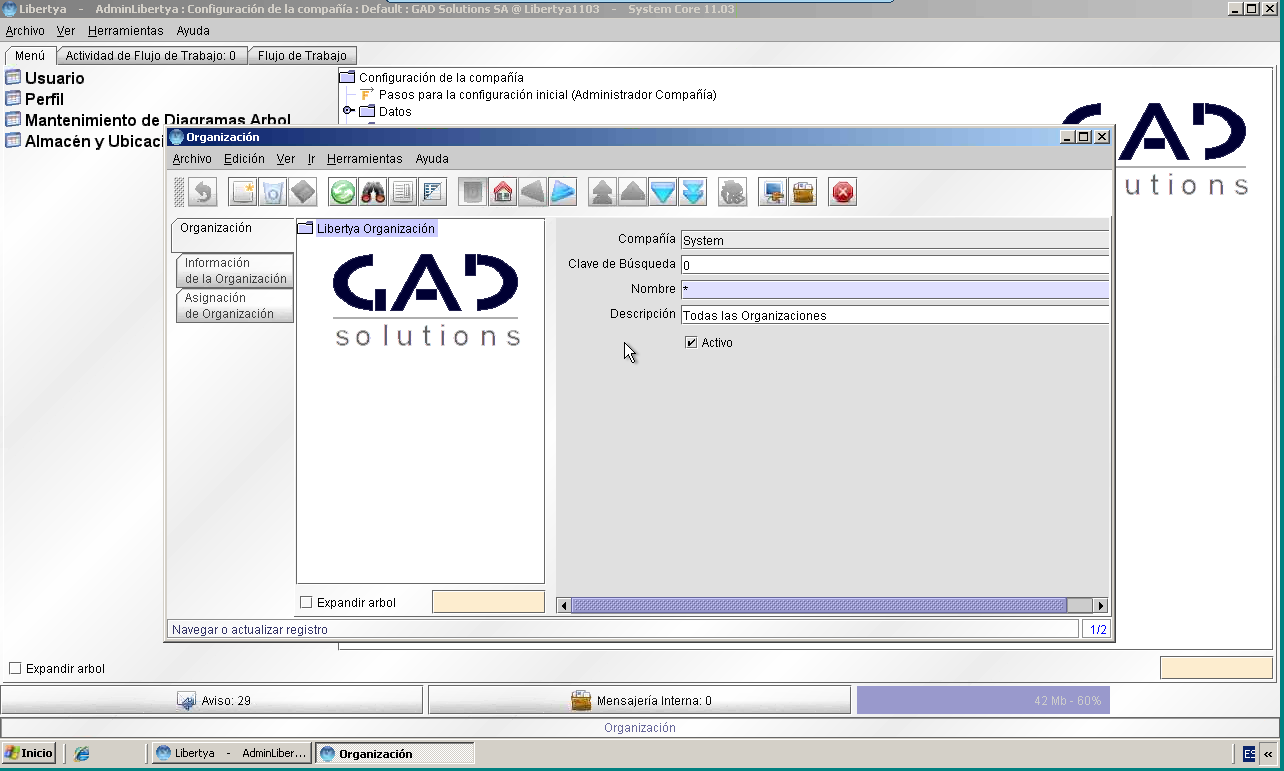Click the computer monitor zoom icon in toolbar

(x=773, y=191)
